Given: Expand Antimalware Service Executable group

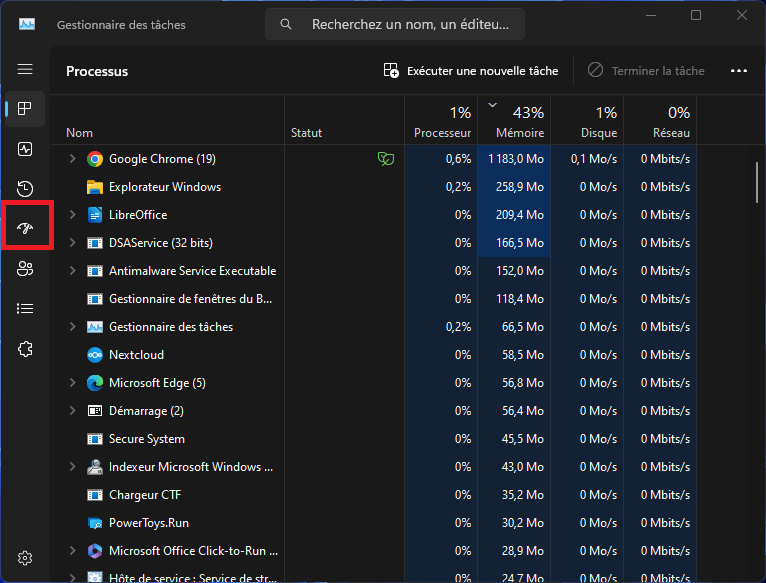Looking at the screenshot, I should click(x=72, y=271).
